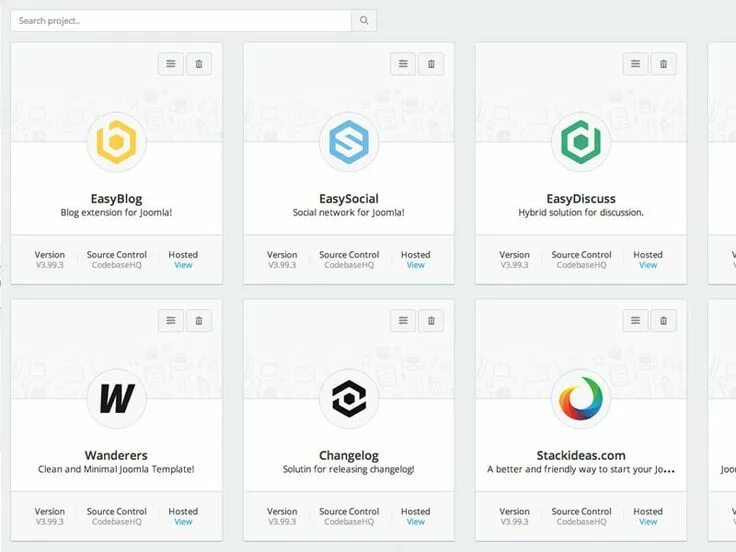The width and height of the screenshot is (736, 552).
Task: Select the Stackideas.com project title
Action: tap(581, 455)
